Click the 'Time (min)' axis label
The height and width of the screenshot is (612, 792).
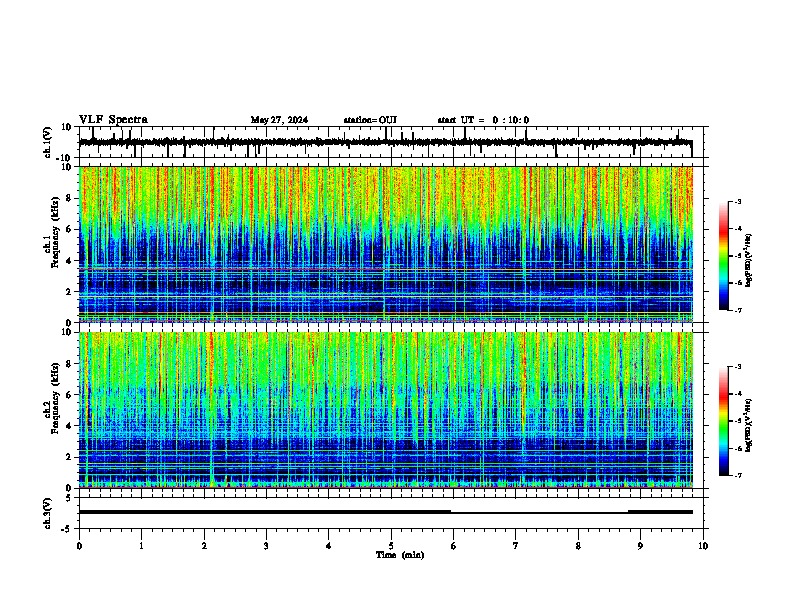400,555
